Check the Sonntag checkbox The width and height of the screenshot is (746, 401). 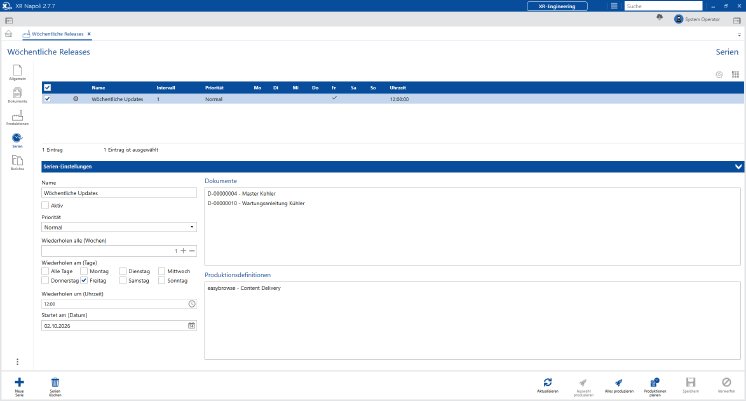162,280
